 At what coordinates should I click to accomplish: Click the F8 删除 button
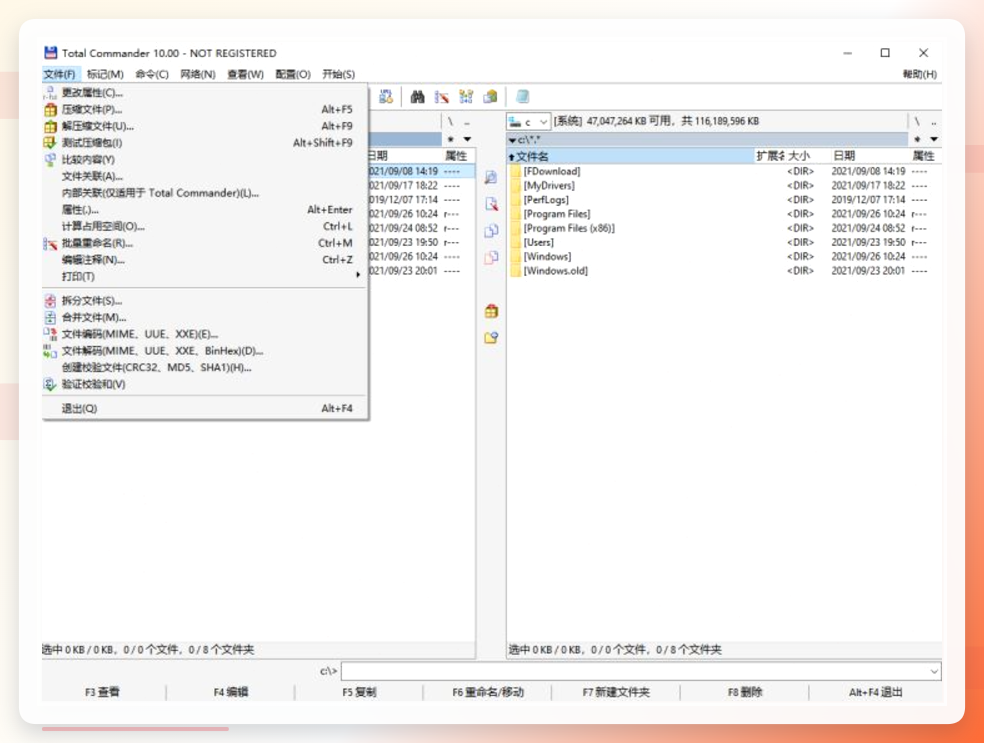pyautogui.click(x=745, y=692)
